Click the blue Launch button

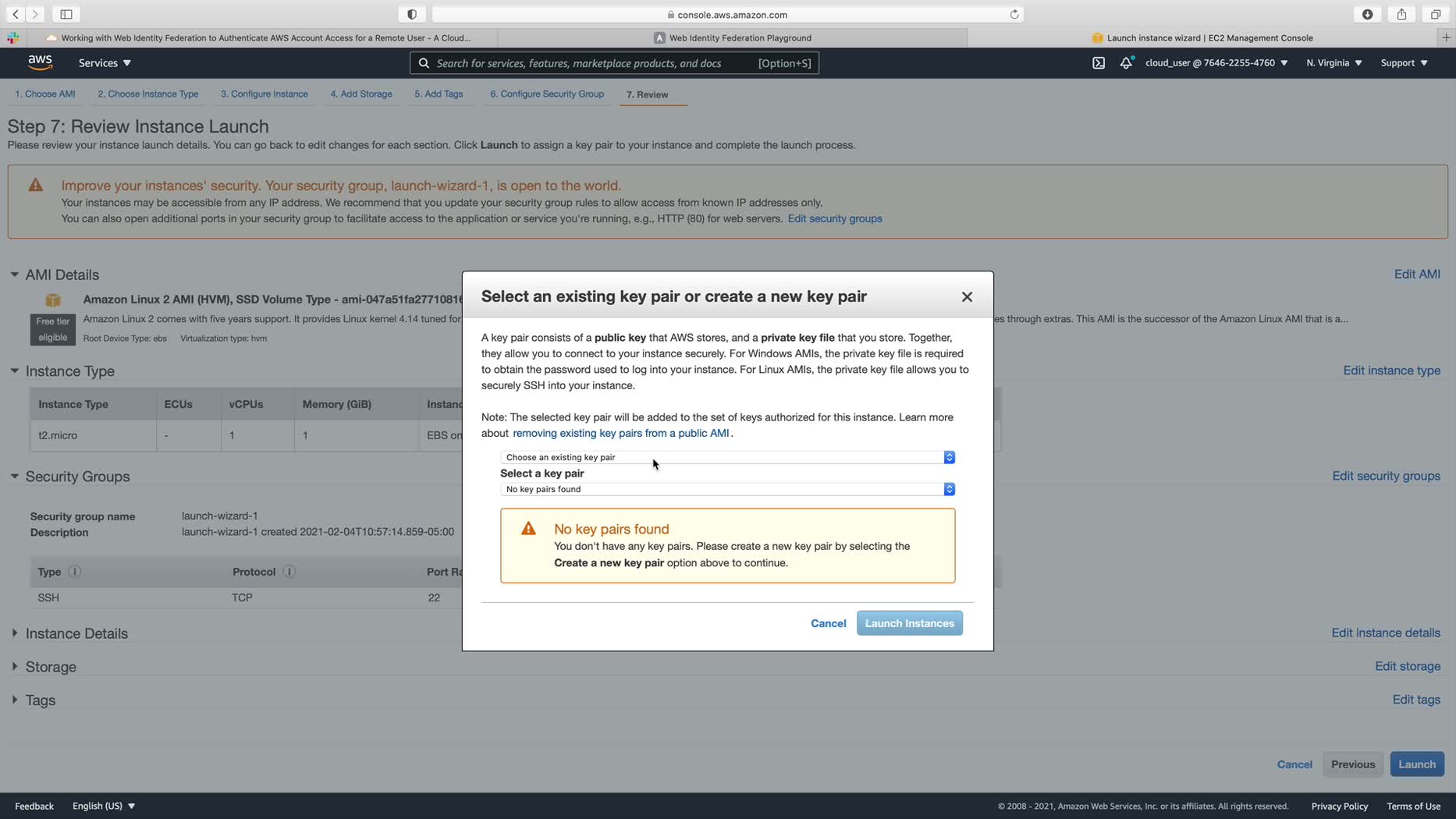pyautogui.click(x=1417, y=764)
